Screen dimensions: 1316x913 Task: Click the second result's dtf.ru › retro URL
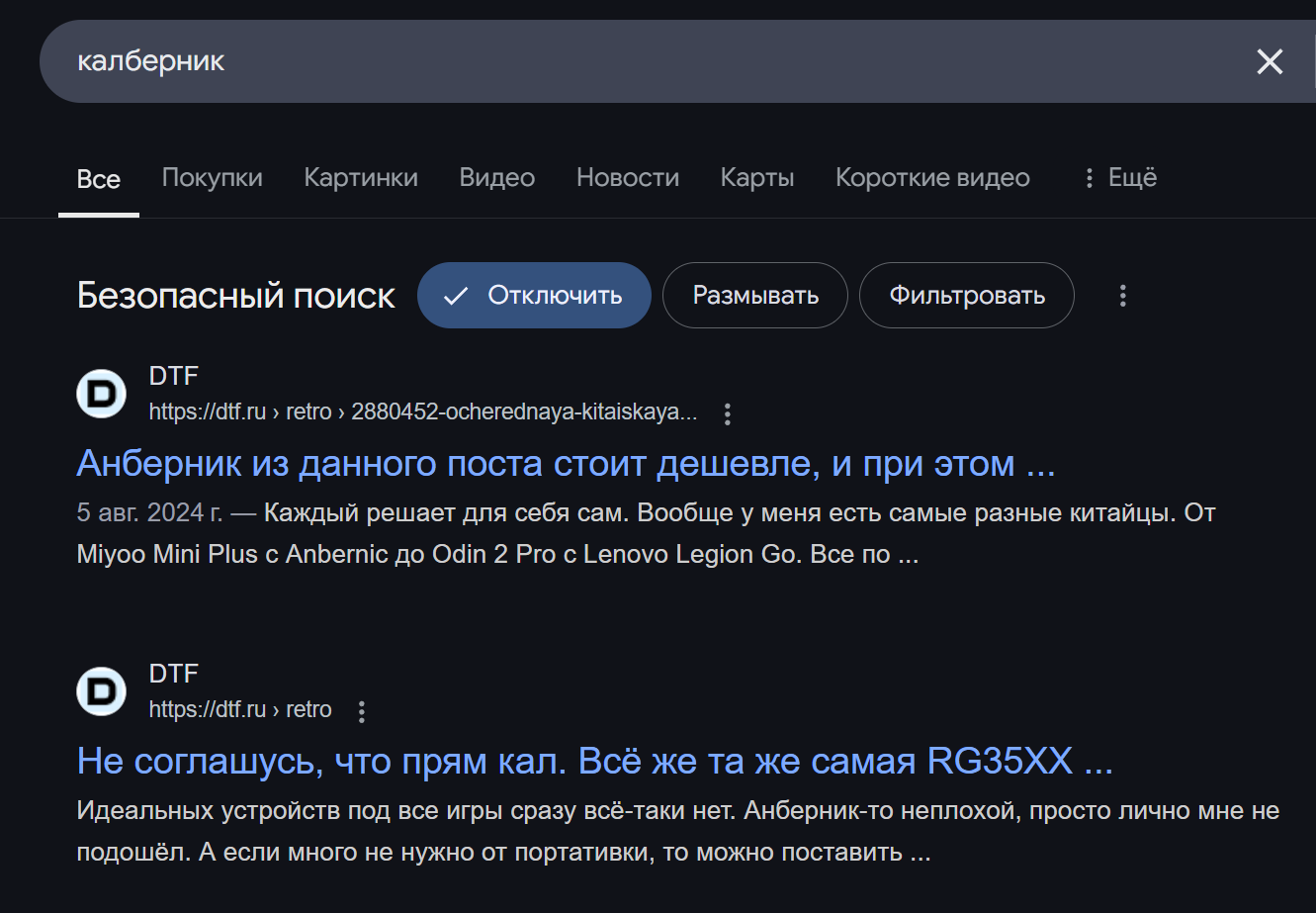pyautogui.click(x=240, y=710)
